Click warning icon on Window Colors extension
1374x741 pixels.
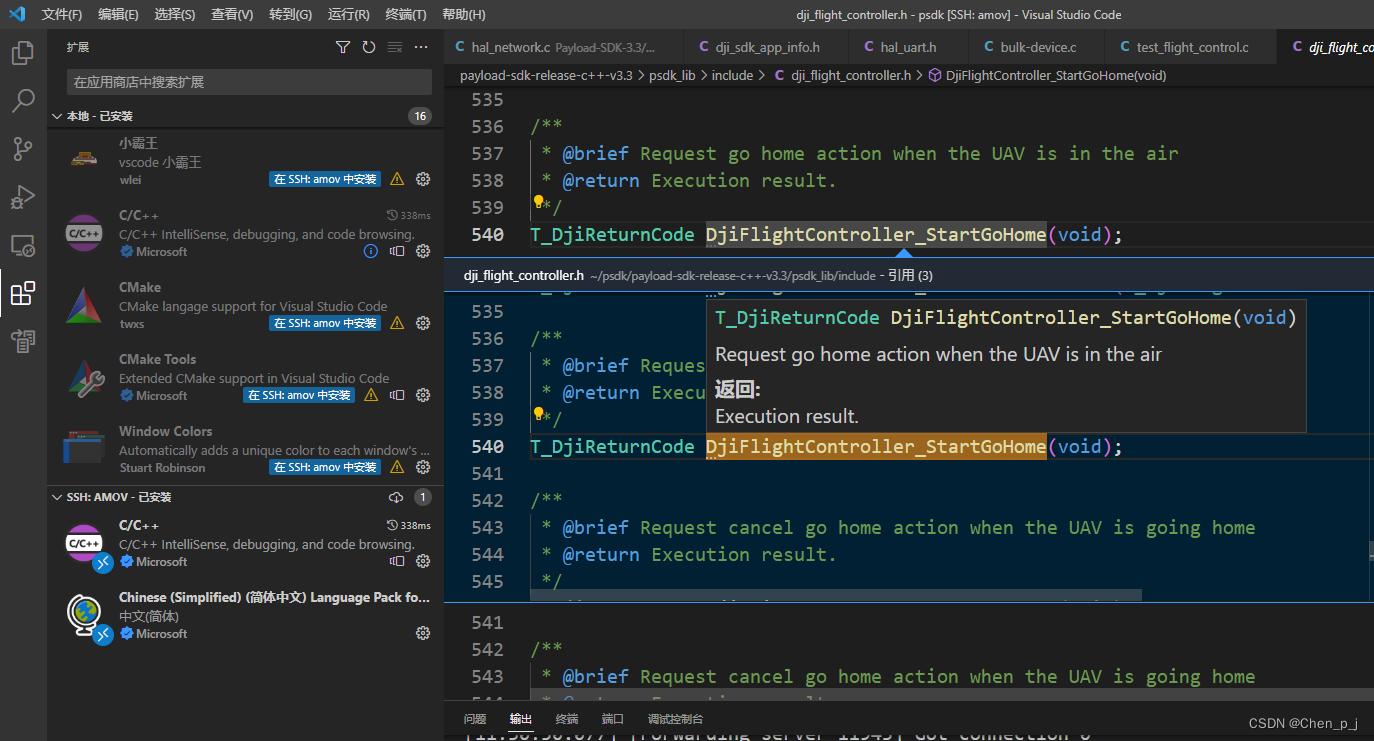click(x=397, y=467)
